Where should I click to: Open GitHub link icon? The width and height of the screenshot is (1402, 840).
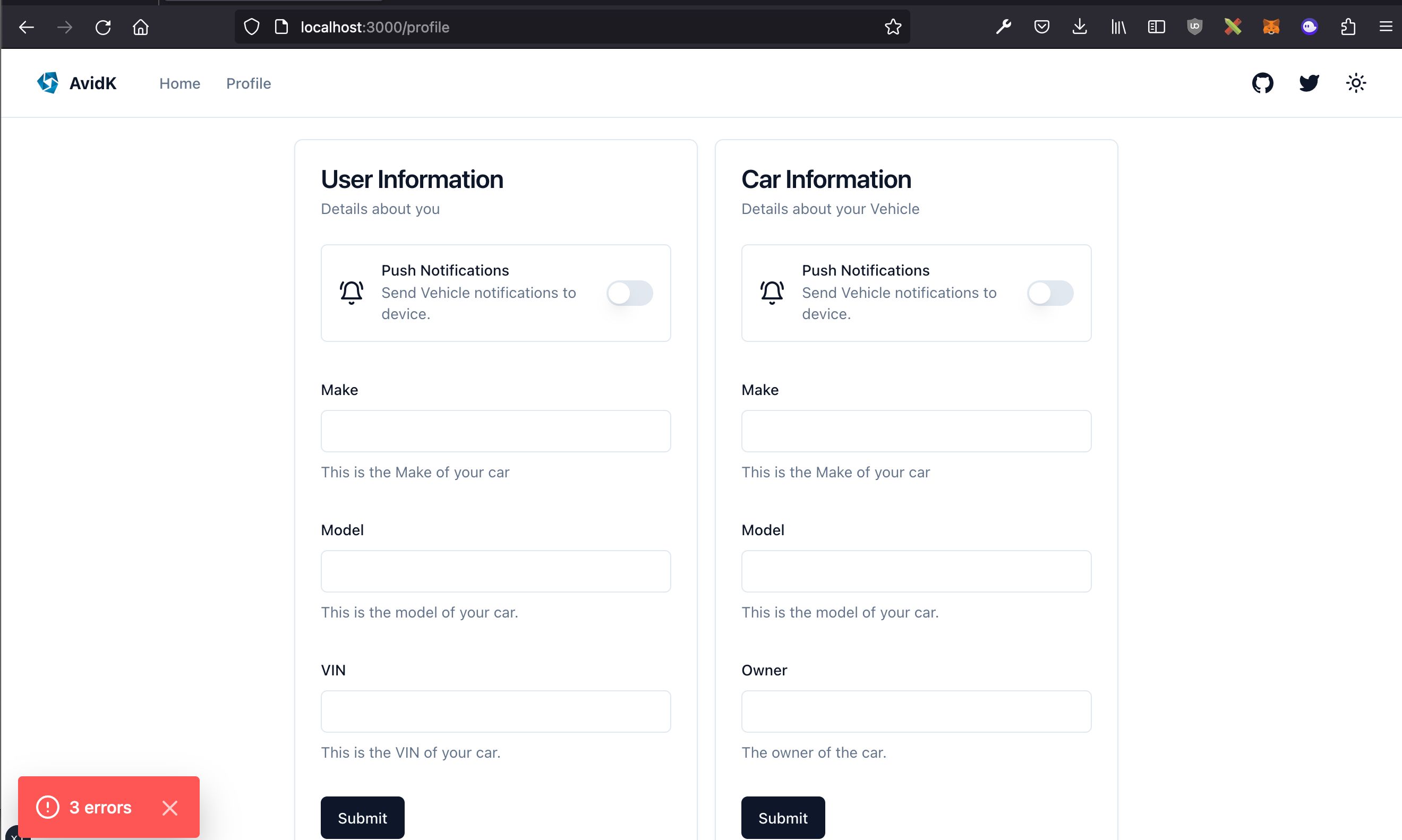point(1262,83)
